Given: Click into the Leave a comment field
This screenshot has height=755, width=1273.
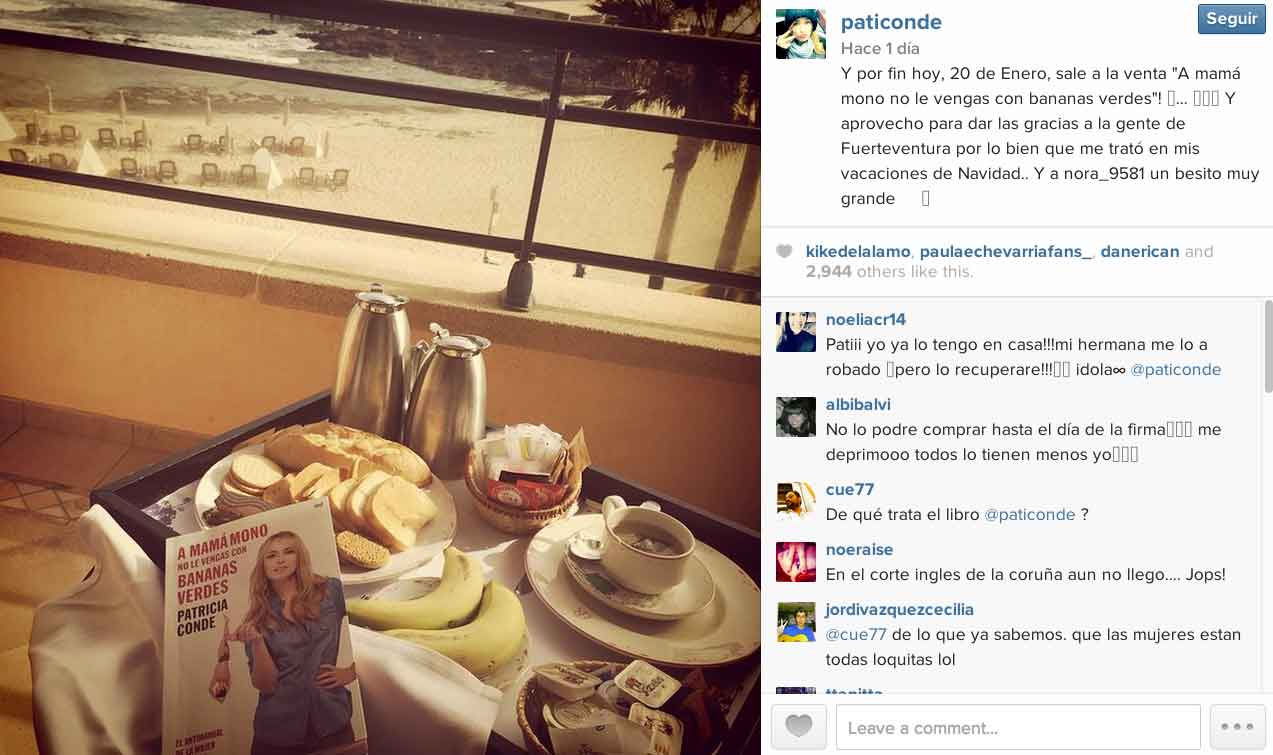Looking at the screenshot, I should click(x=1018, y=727).
